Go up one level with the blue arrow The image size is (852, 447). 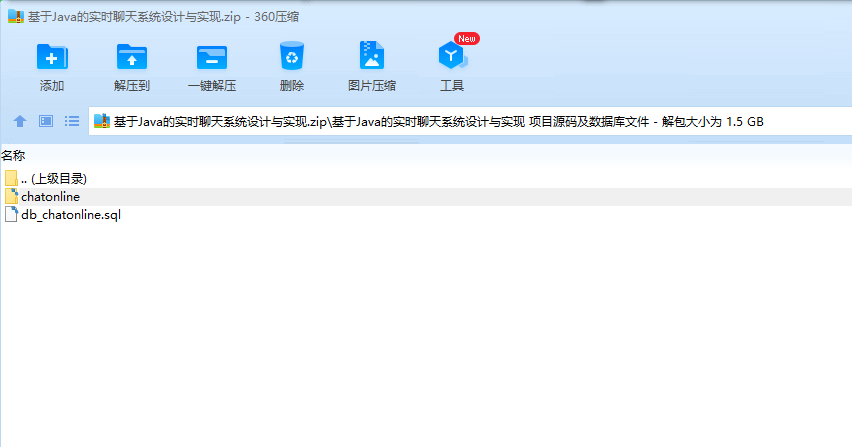pos(20,121)
